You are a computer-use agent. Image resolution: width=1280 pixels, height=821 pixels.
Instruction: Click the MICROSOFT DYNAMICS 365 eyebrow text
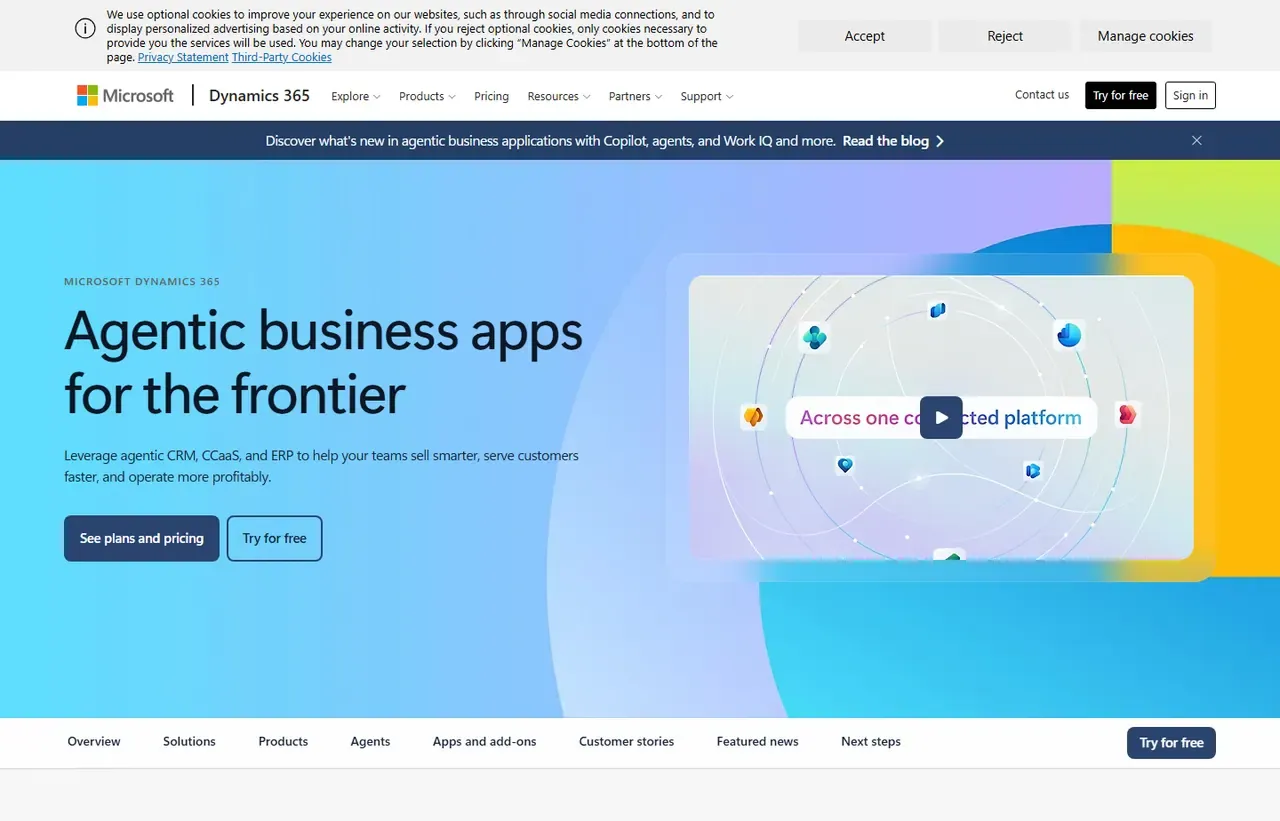click(x=142, y=282)
